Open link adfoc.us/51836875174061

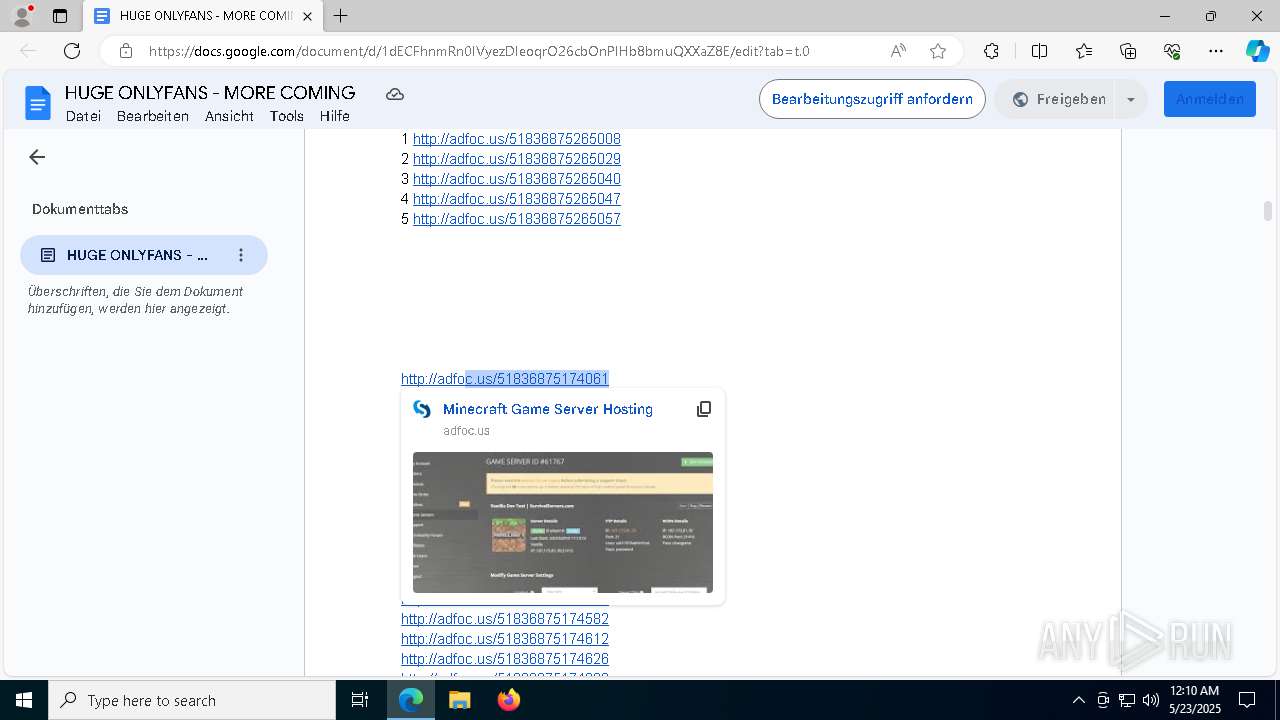(x=505, y=379)
